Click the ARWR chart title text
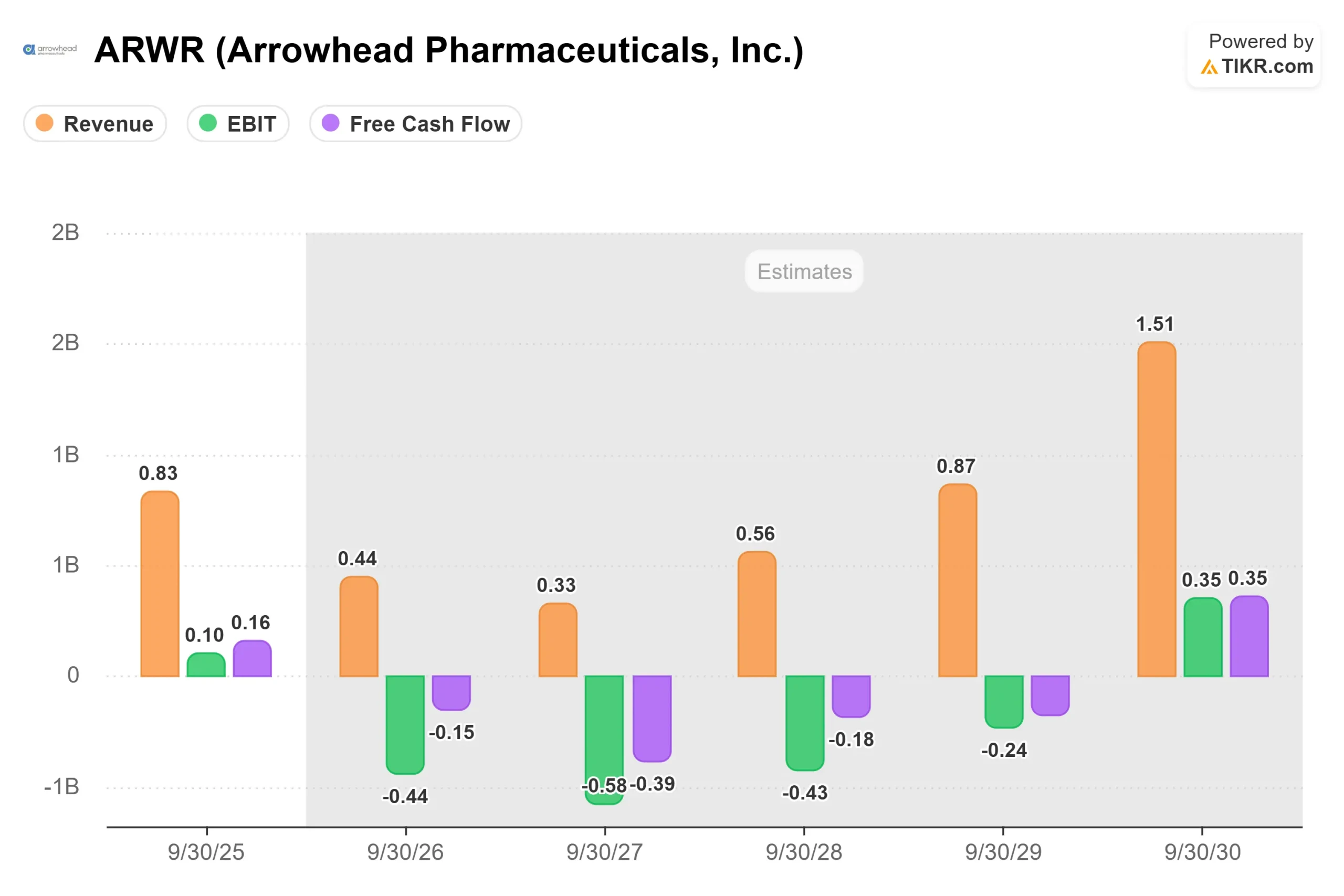Image resolution: width=1344 pixels, height=896 pixels. point(449,50)
